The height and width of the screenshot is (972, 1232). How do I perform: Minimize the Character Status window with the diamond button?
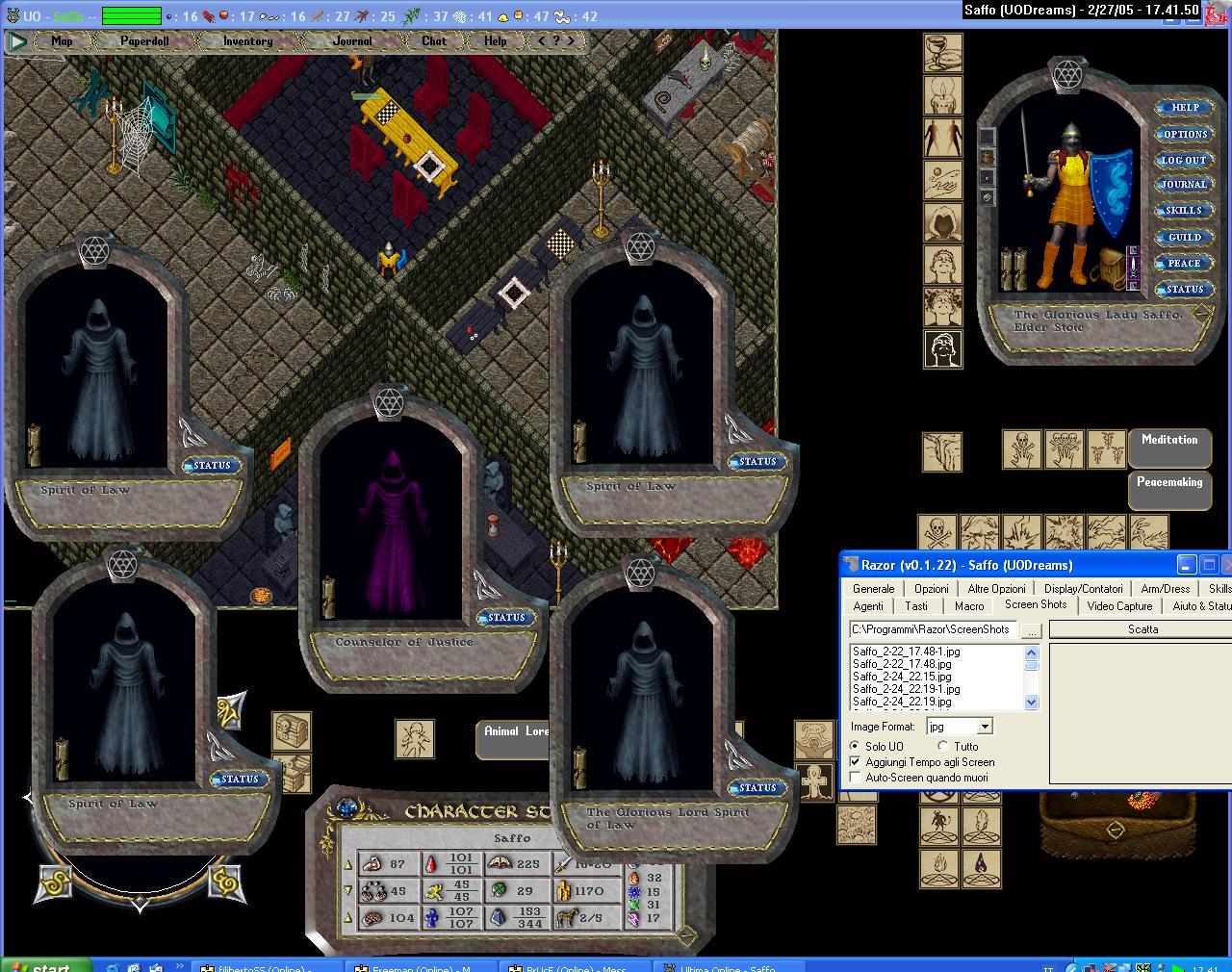click(x=685, y=934)
